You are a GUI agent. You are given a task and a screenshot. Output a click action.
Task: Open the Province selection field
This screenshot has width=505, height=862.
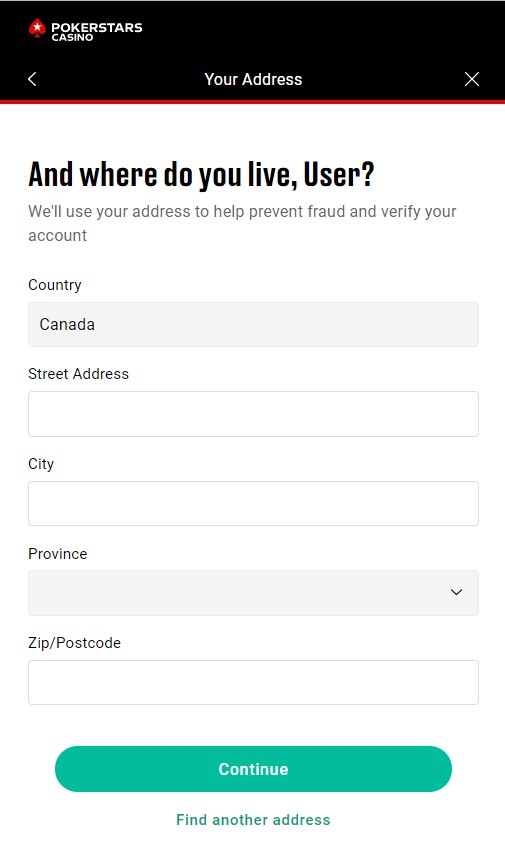click(x=253, y=593)
